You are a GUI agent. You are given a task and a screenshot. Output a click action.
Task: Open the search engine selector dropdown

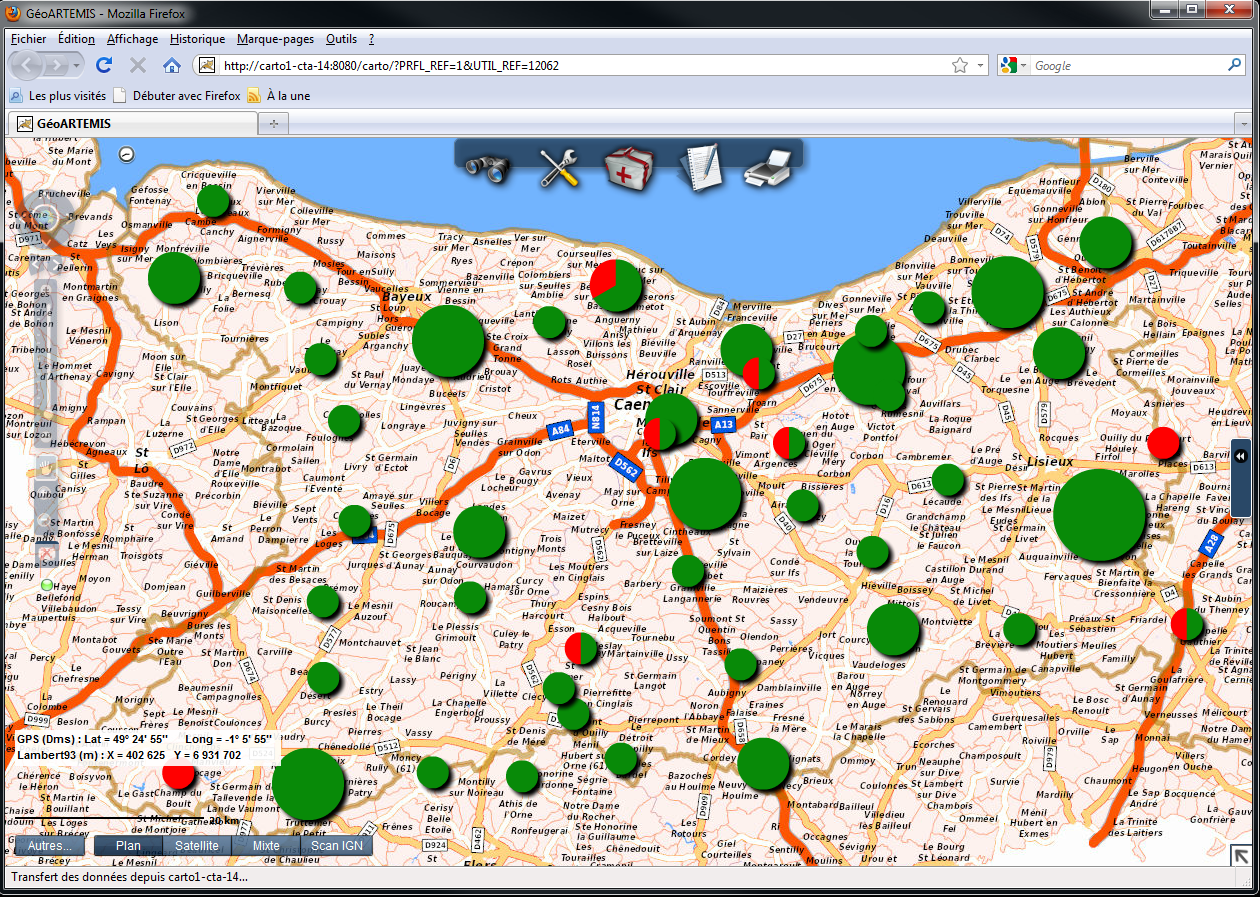click(1024, 66)
